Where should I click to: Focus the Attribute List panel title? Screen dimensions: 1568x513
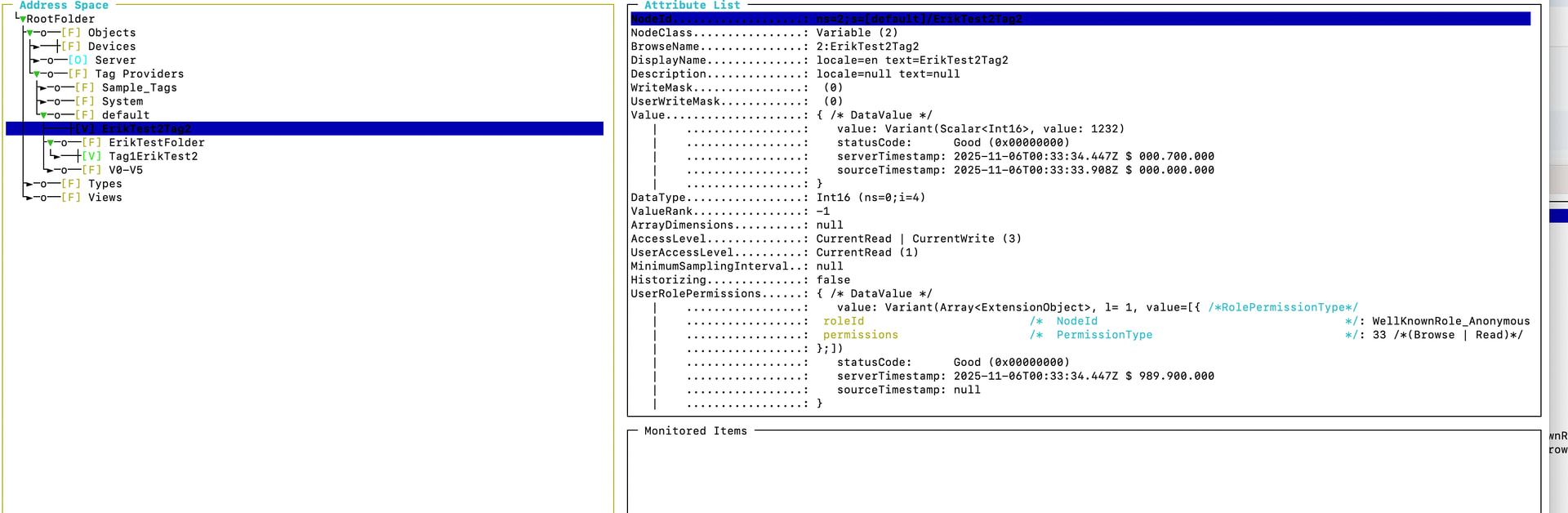[692, 6]
